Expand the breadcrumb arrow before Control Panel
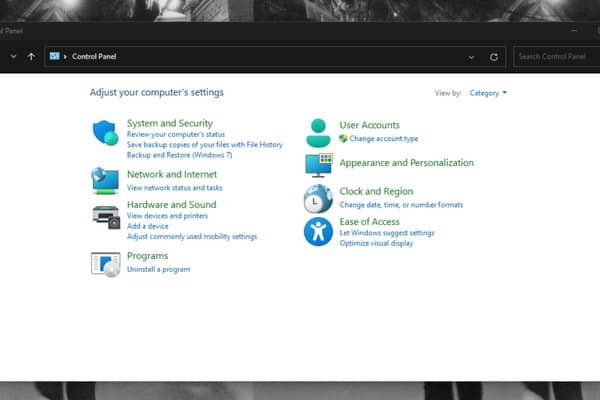This screenshot has width=600, height=400. click(65, 57)
